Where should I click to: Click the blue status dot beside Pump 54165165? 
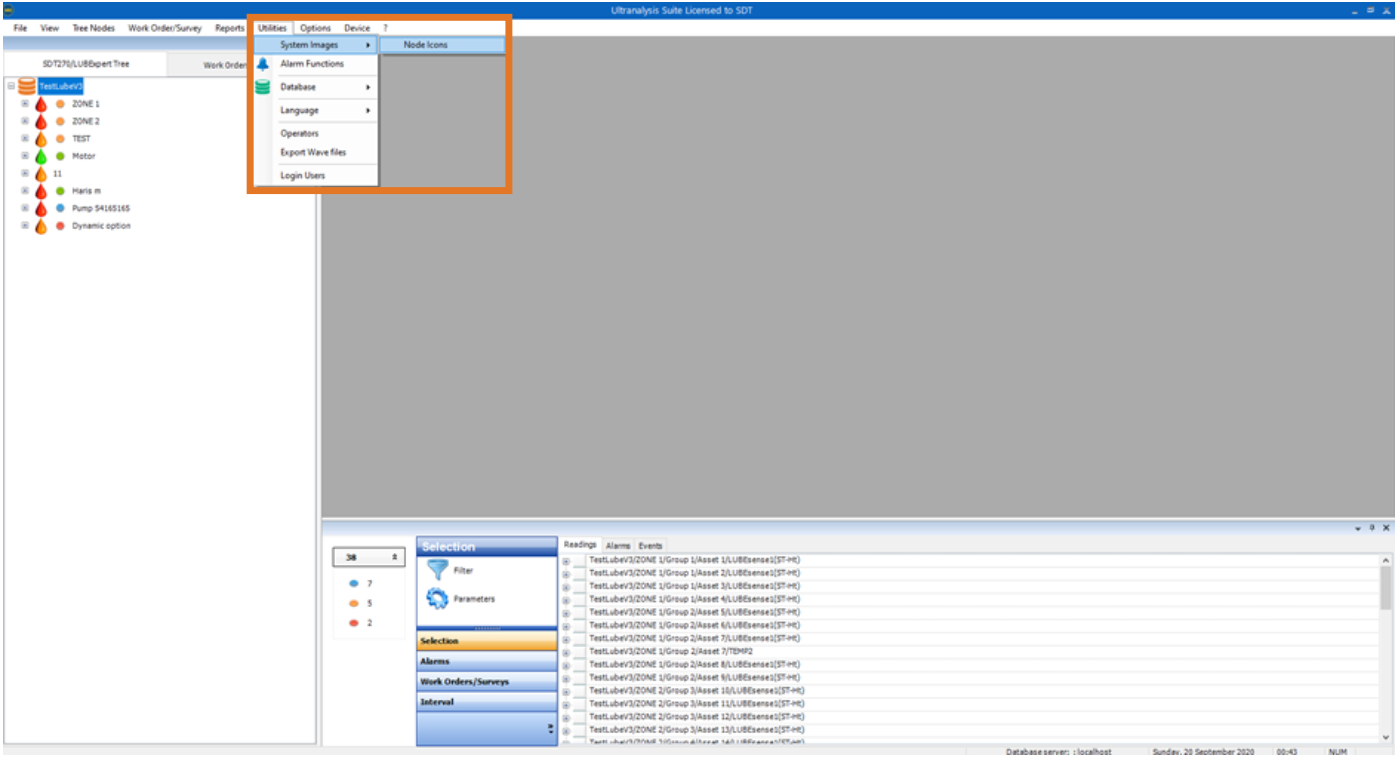60,208
